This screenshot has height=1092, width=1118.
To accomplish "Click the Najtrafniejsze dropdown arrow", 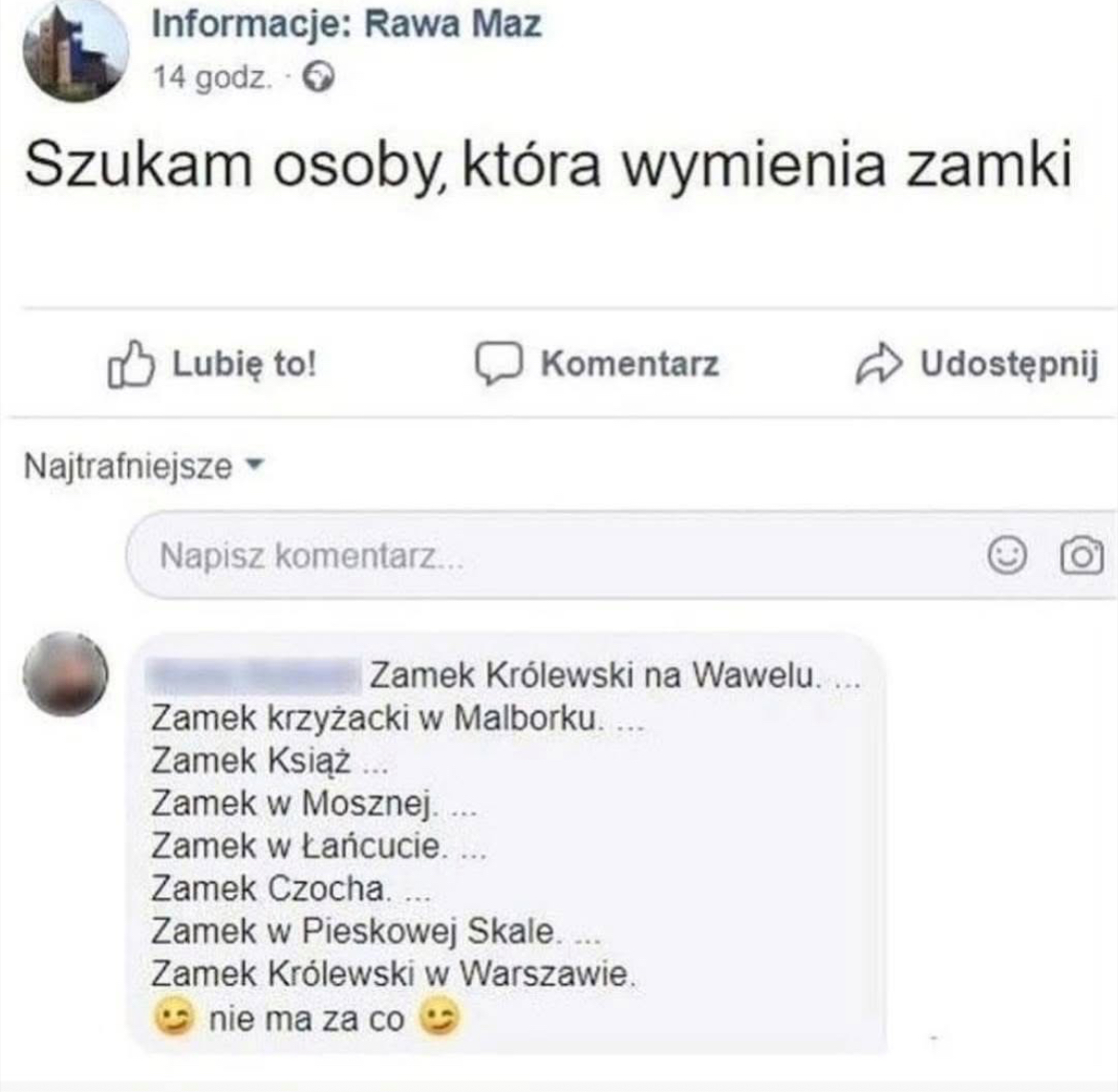I will click(254, 464).
